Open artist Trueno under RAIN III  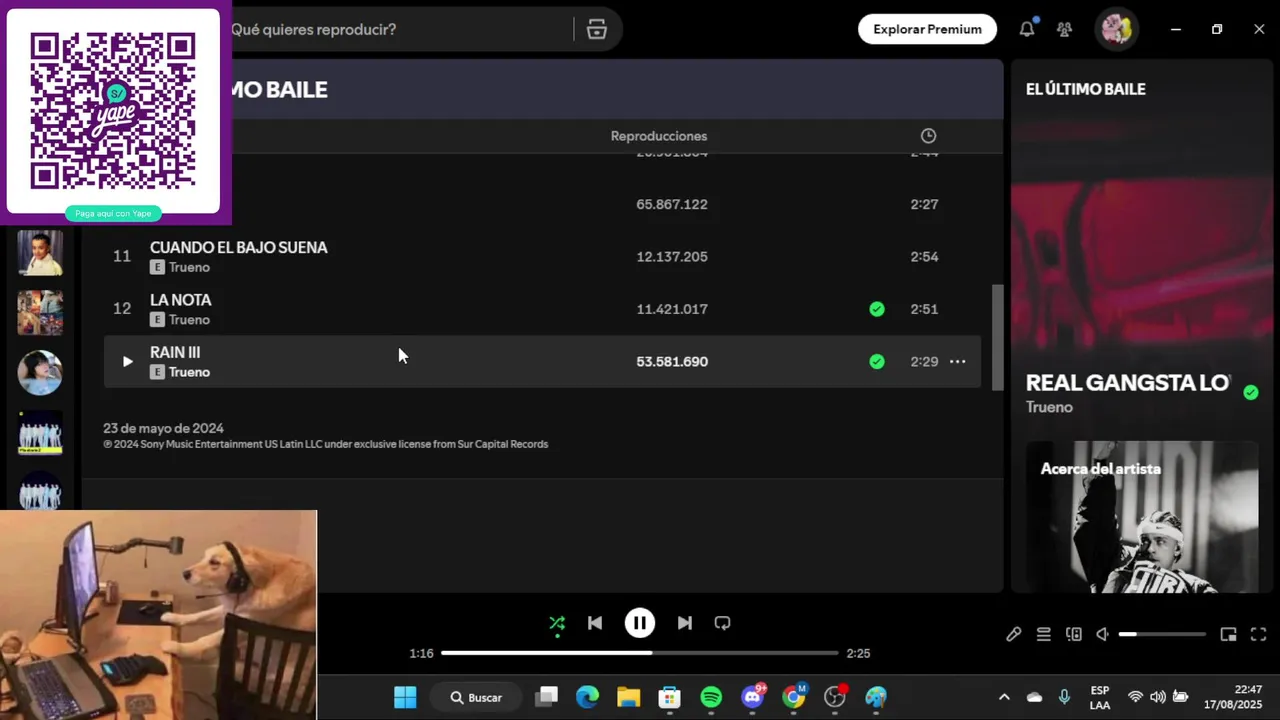(189, 372)
